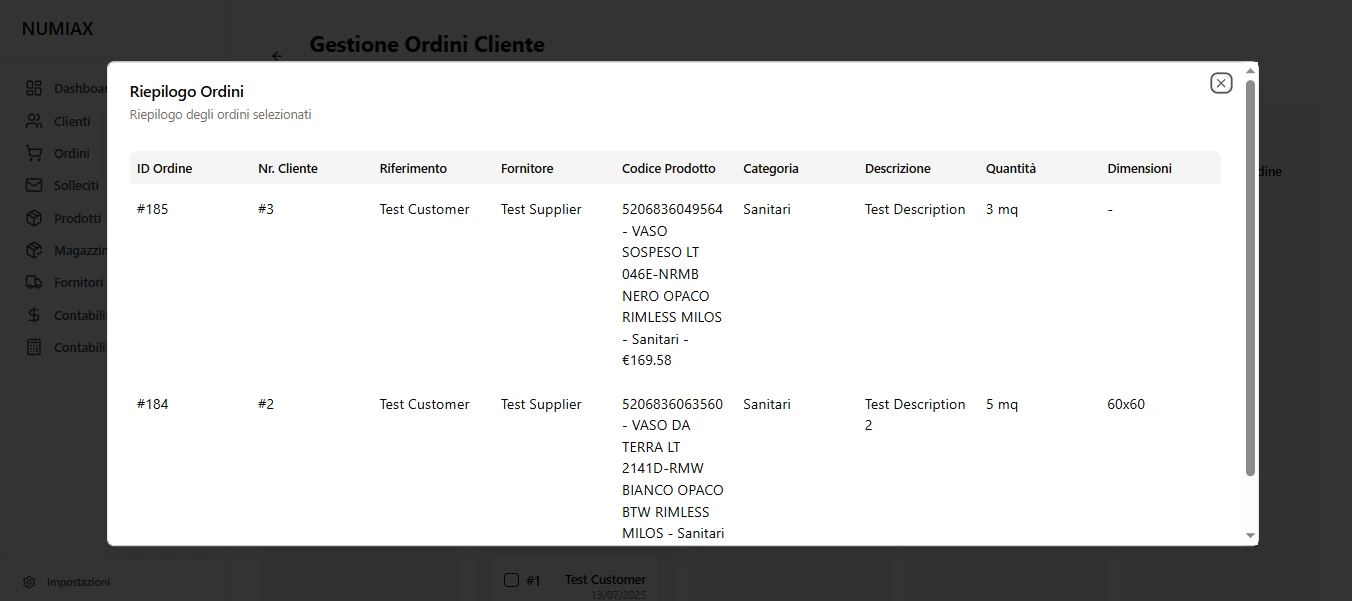Close the Riepilogo Ordini dialog
1352x601 pixels.
click(x=1221, y=83)
